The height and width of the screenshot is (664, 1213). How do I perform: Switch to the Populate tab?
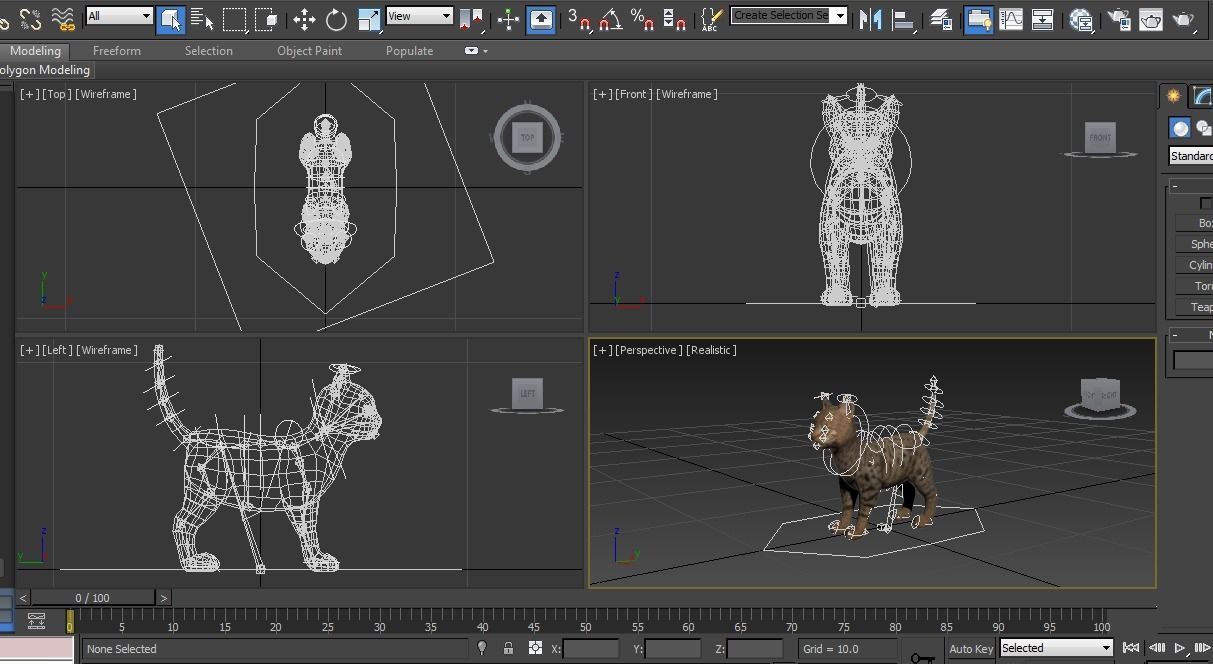point(409,51)
